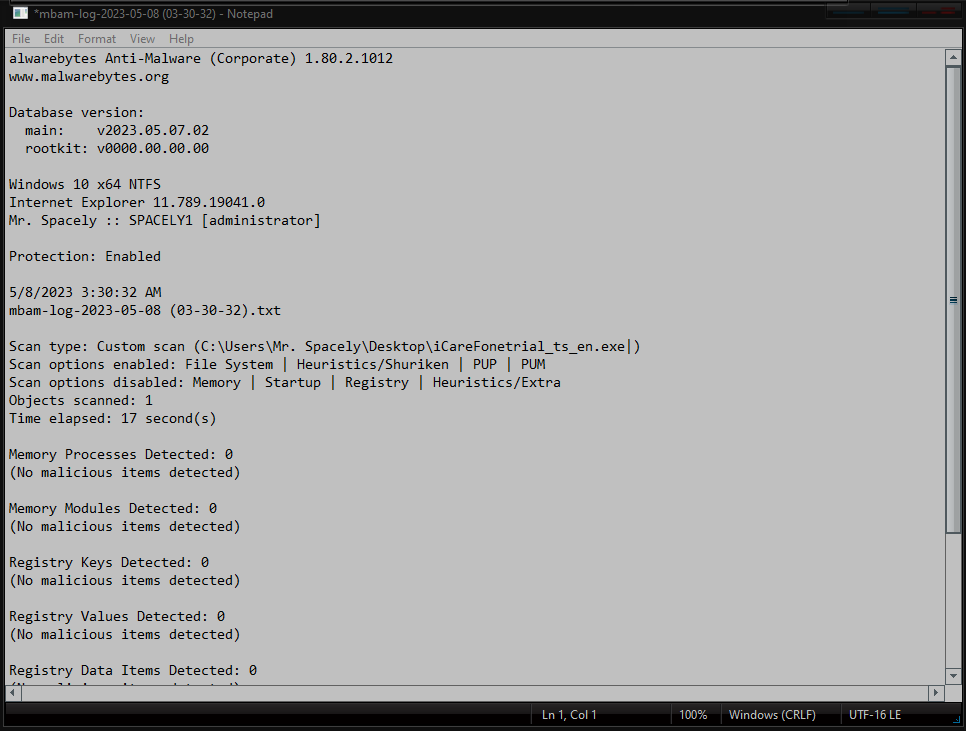Click 'Ln 1, Col 1' in status bar
The height and width of the screenshot is (731, 966).
coord(569,715)
